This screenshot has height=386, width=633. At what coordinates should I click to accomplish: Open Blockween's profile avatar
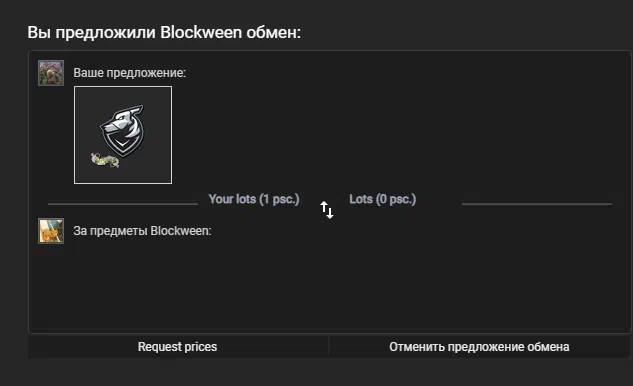point(51,231)
